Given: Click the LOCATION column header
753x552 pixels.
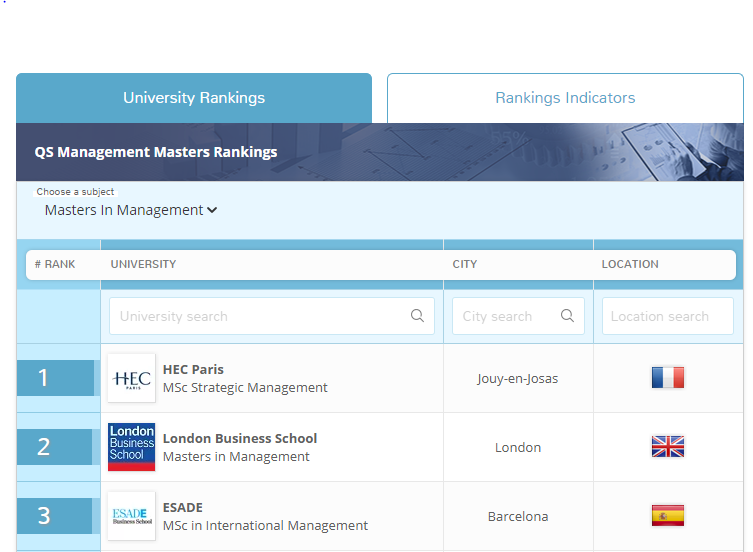Looking at the screenshot, I should [630, 264].
